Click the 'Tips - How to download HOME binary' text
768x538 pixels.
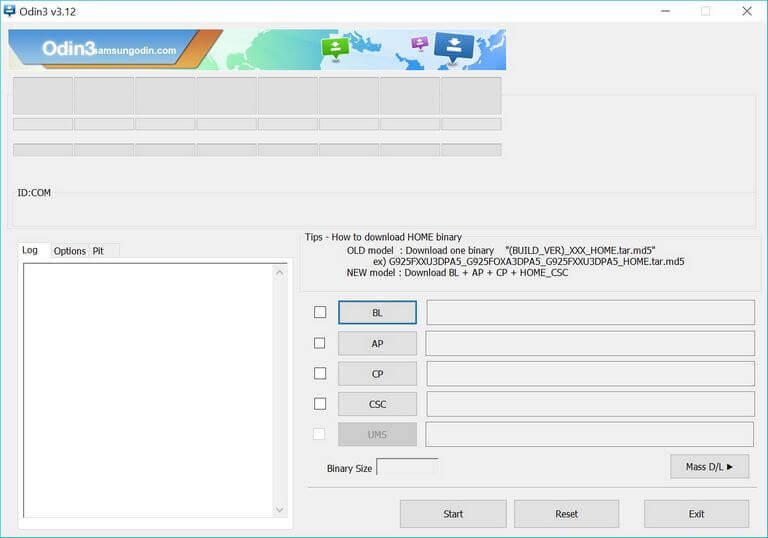coord(384,237)
